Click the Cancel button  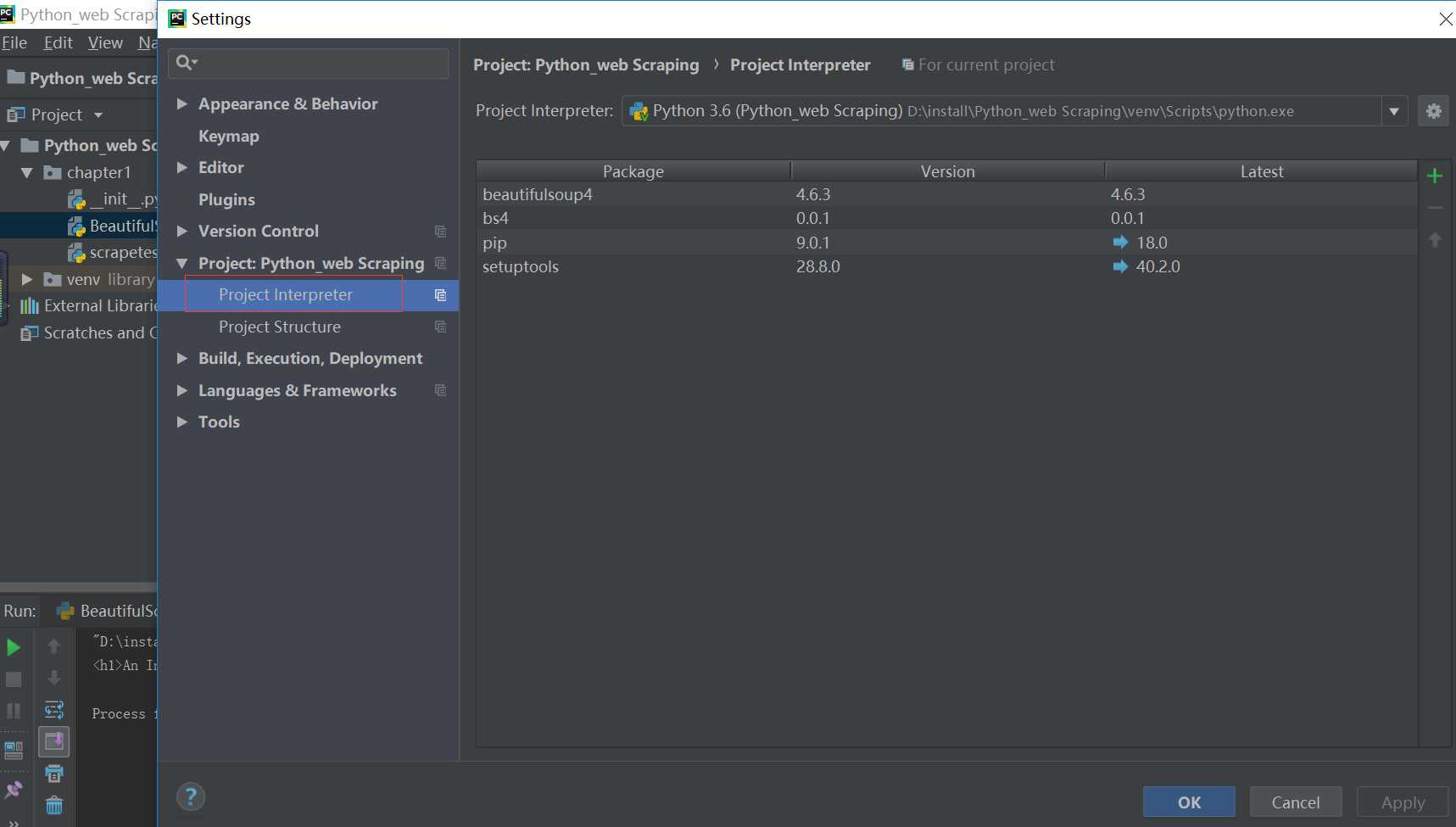tap(1296, 802)
